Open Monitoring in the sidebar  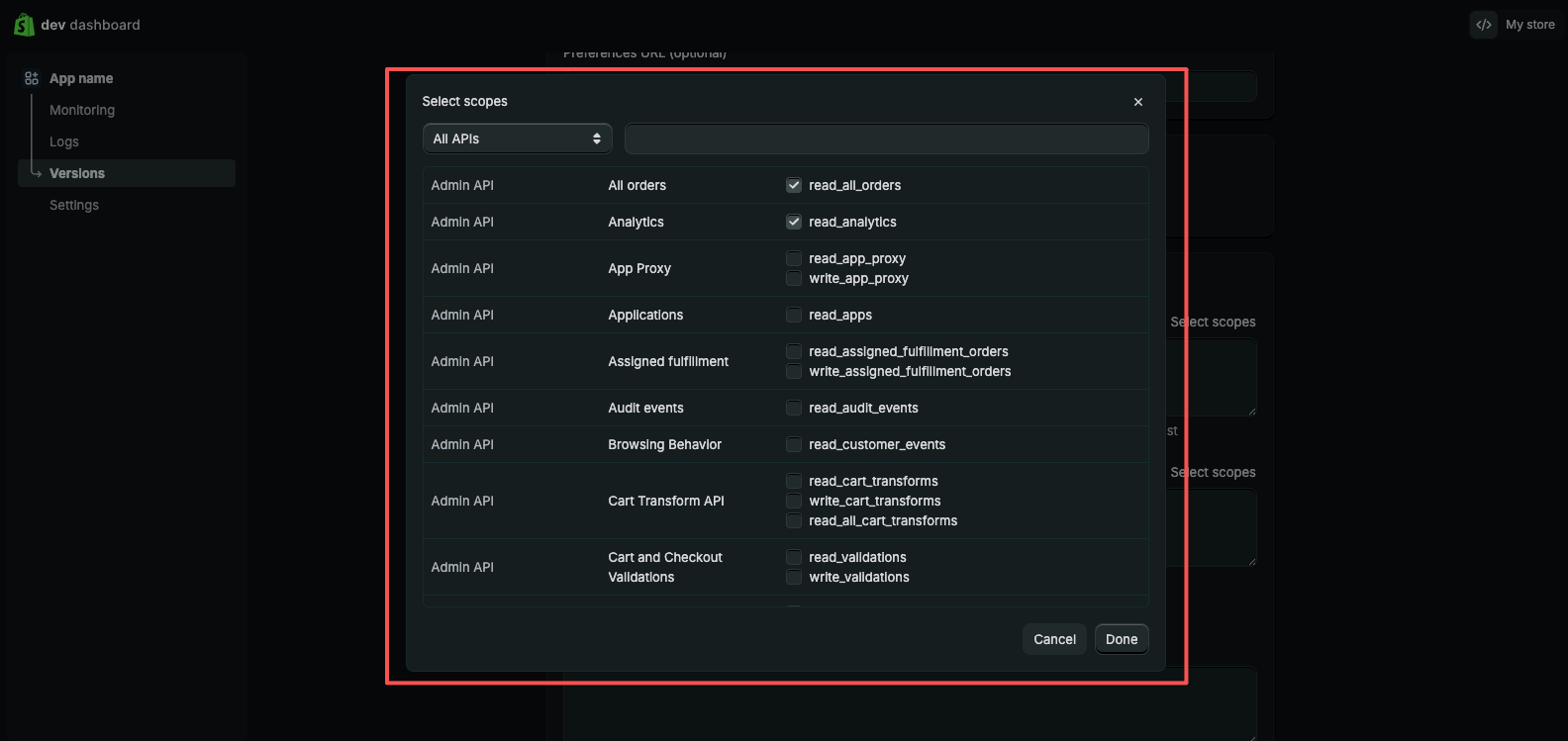point(82,110)
